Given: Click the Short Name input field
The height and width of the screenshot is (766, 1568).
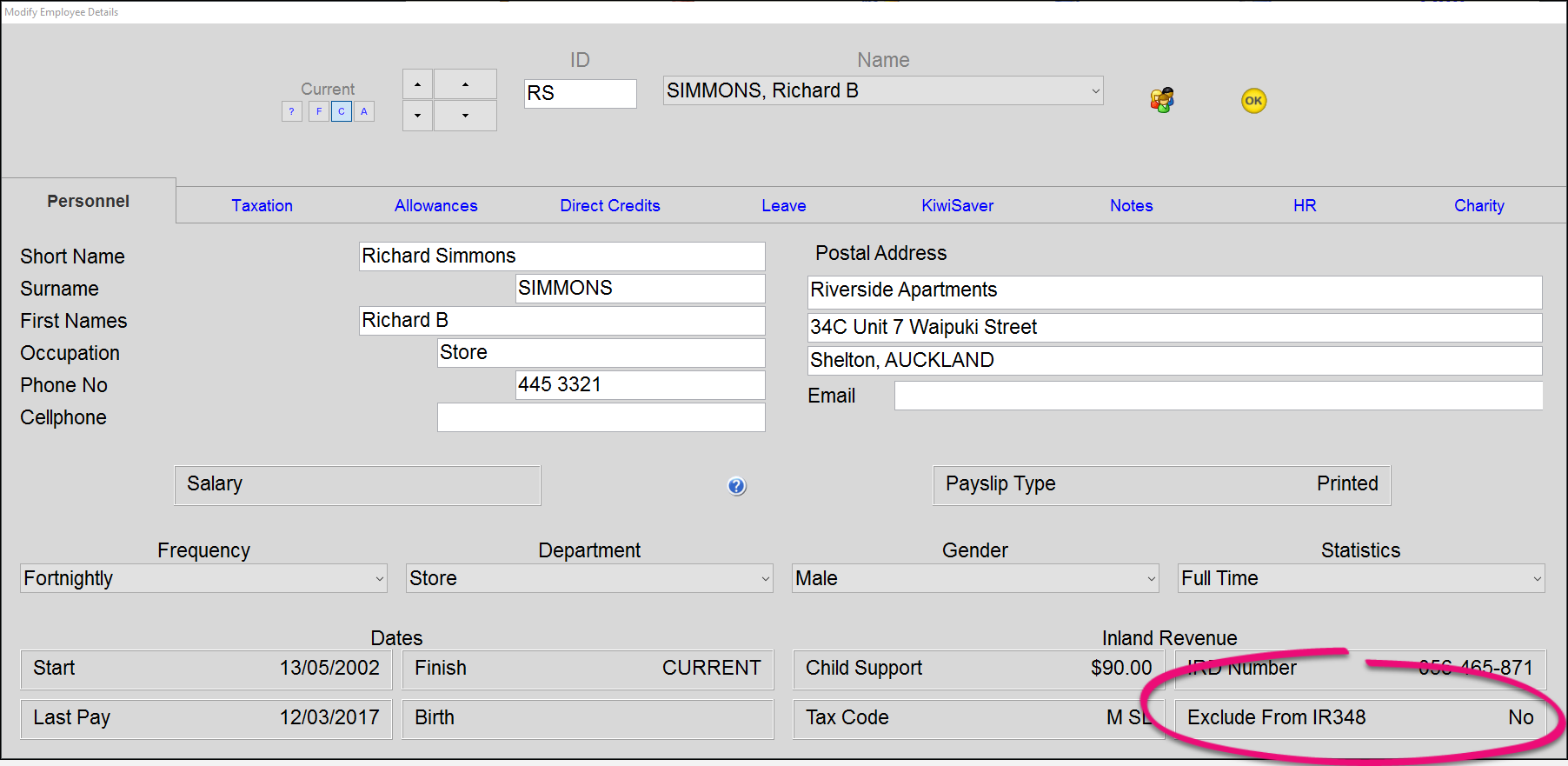Looking at the screenshot, I should [x=562, y=256].
